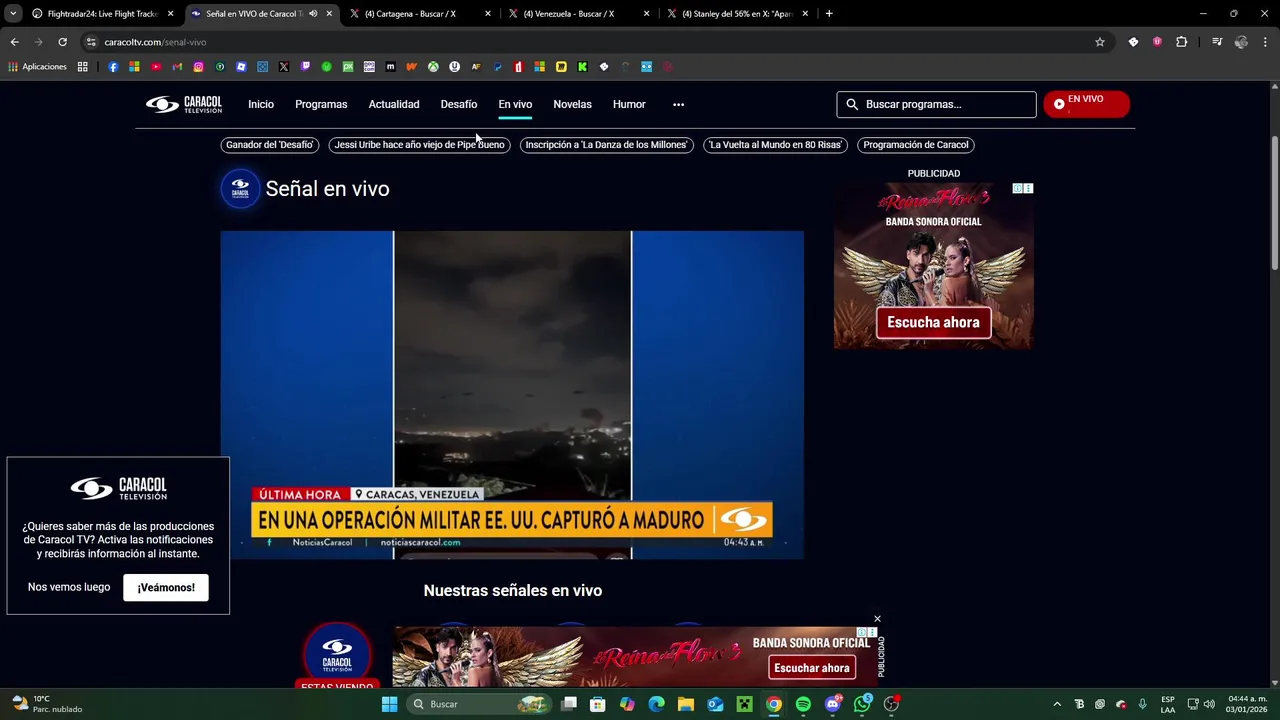The width and height of the screenshot is (1280, 720).
Task: Toggle the microphone tray icon
Action: point(1142,704)
